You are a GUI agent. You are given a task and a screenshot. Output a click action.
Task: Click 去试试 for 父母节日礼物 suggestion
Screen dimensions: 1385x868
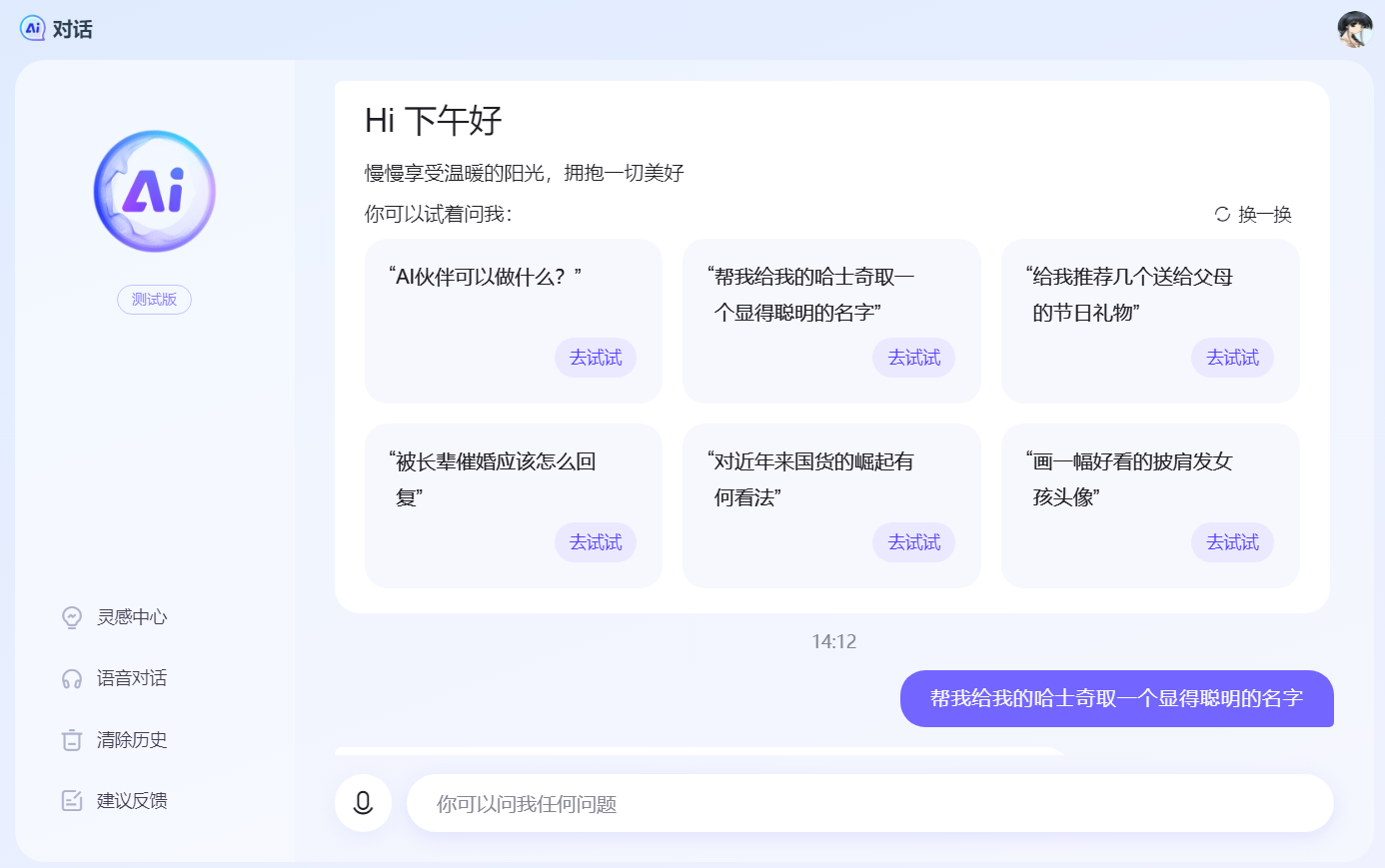point(1232,358)
